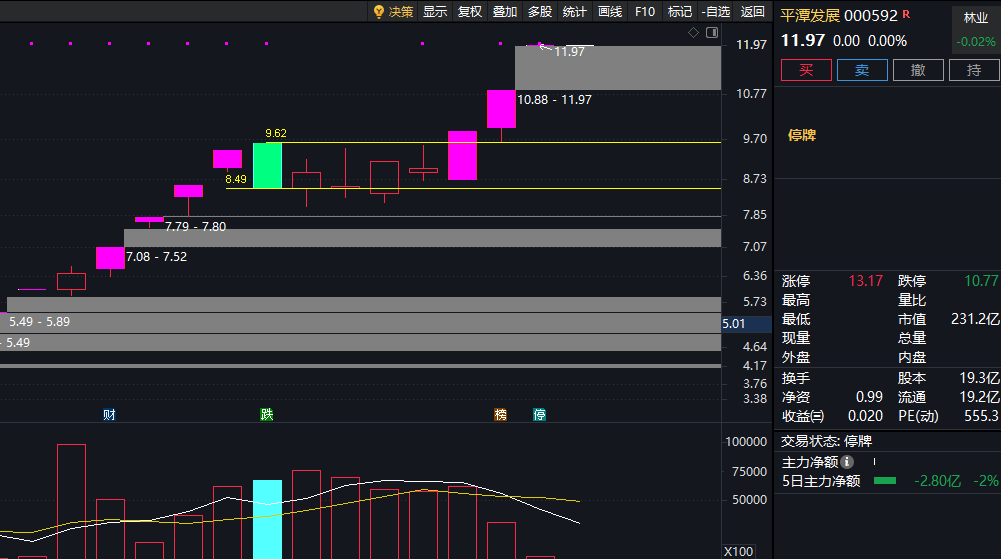Click the green 跌 marker below the chart

[x=267, y=415]
